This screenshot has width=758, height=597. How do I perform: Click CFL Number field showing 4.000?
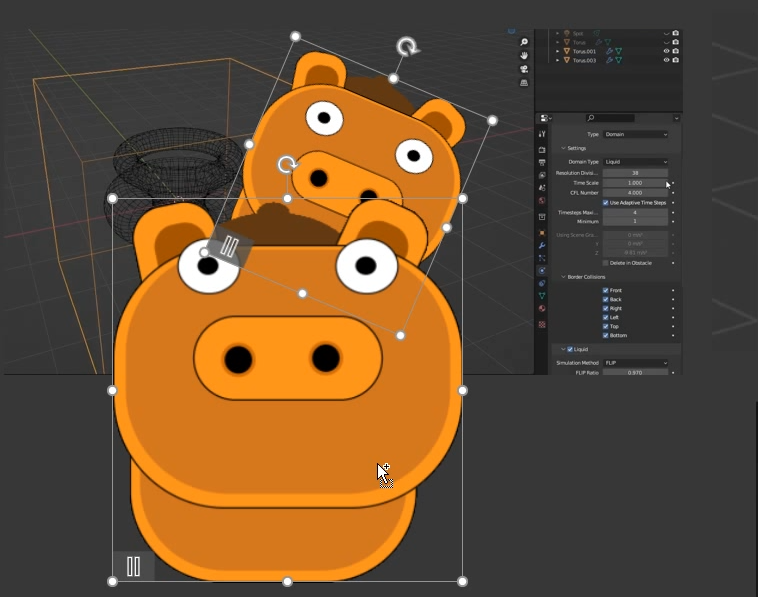coord(635,193)
